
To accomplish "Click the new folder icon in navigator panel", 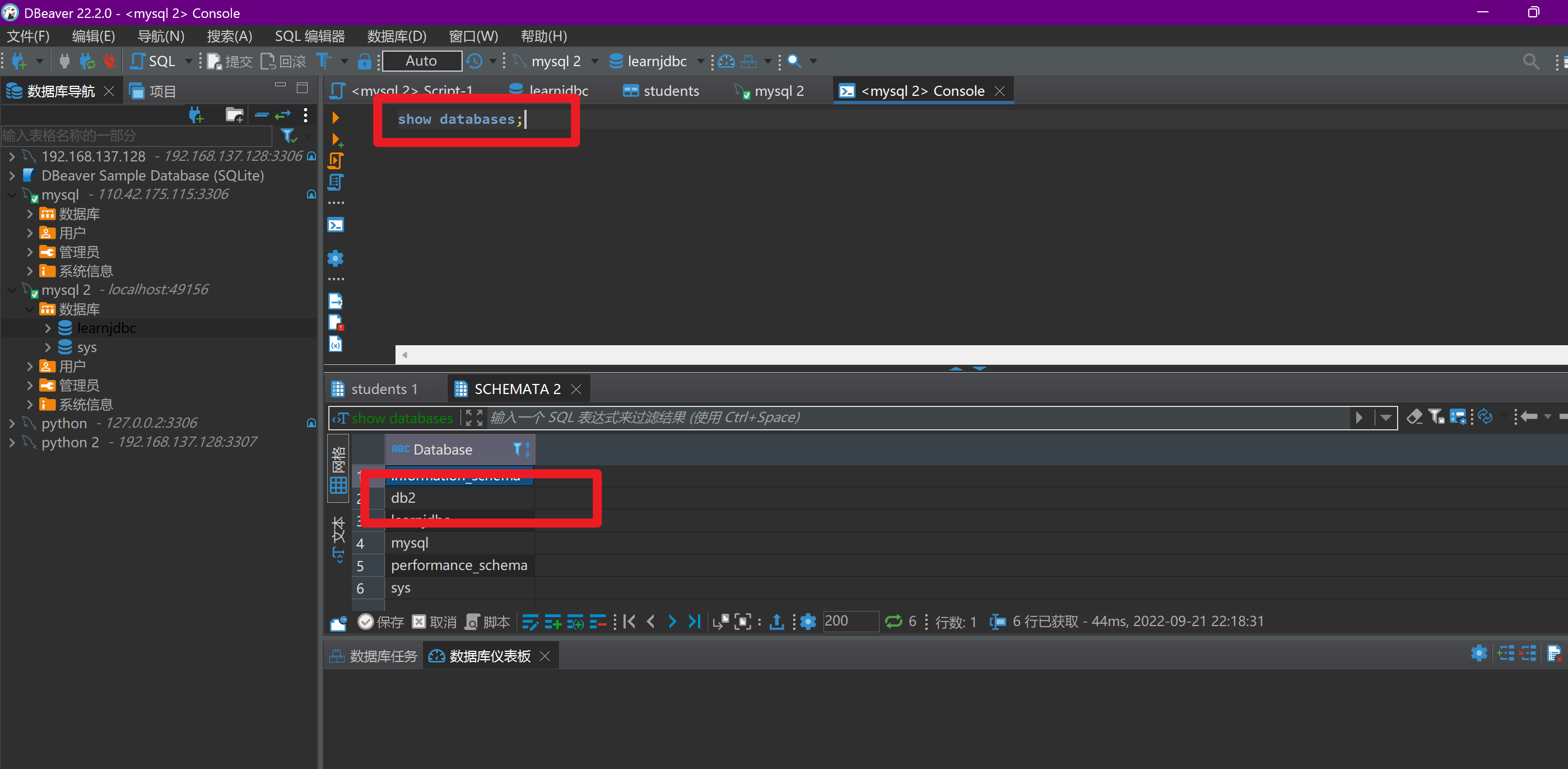I will 234,114.
